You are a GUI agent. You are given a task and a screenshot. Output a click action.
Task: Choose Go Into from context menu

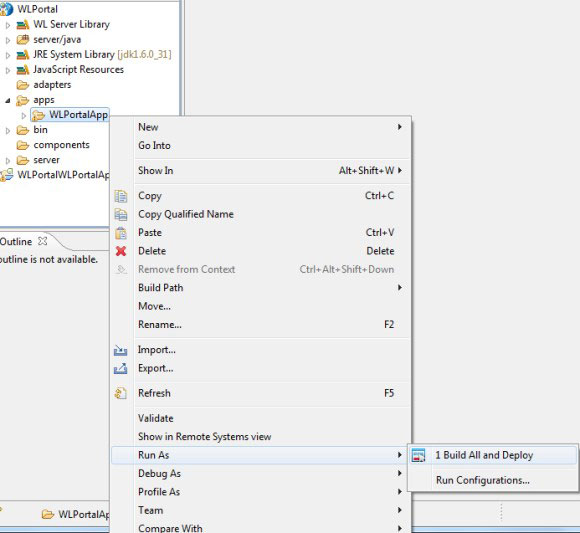[x=261, y=145]
